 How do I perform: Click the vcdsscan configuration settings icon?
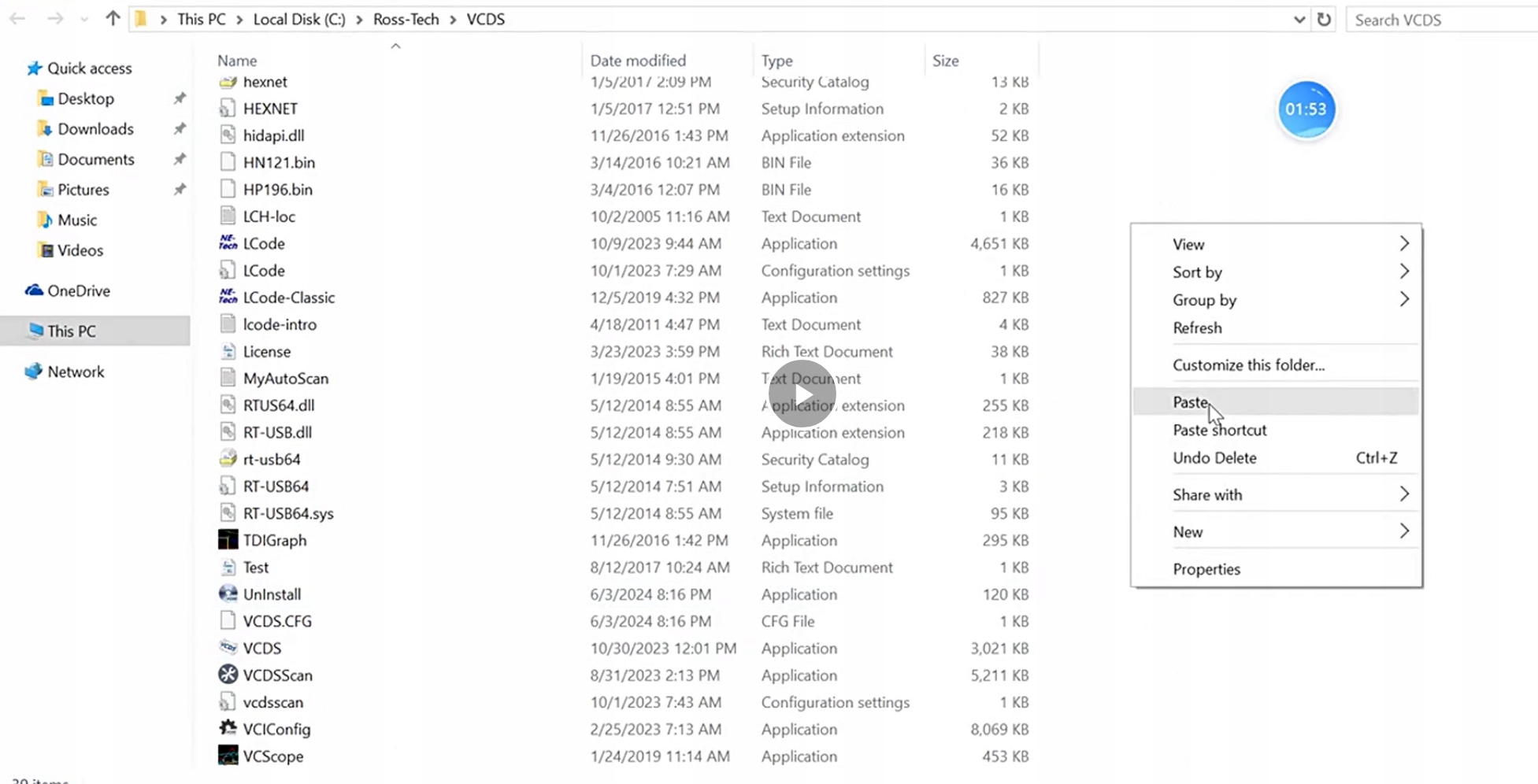click(x=228, y=702)
